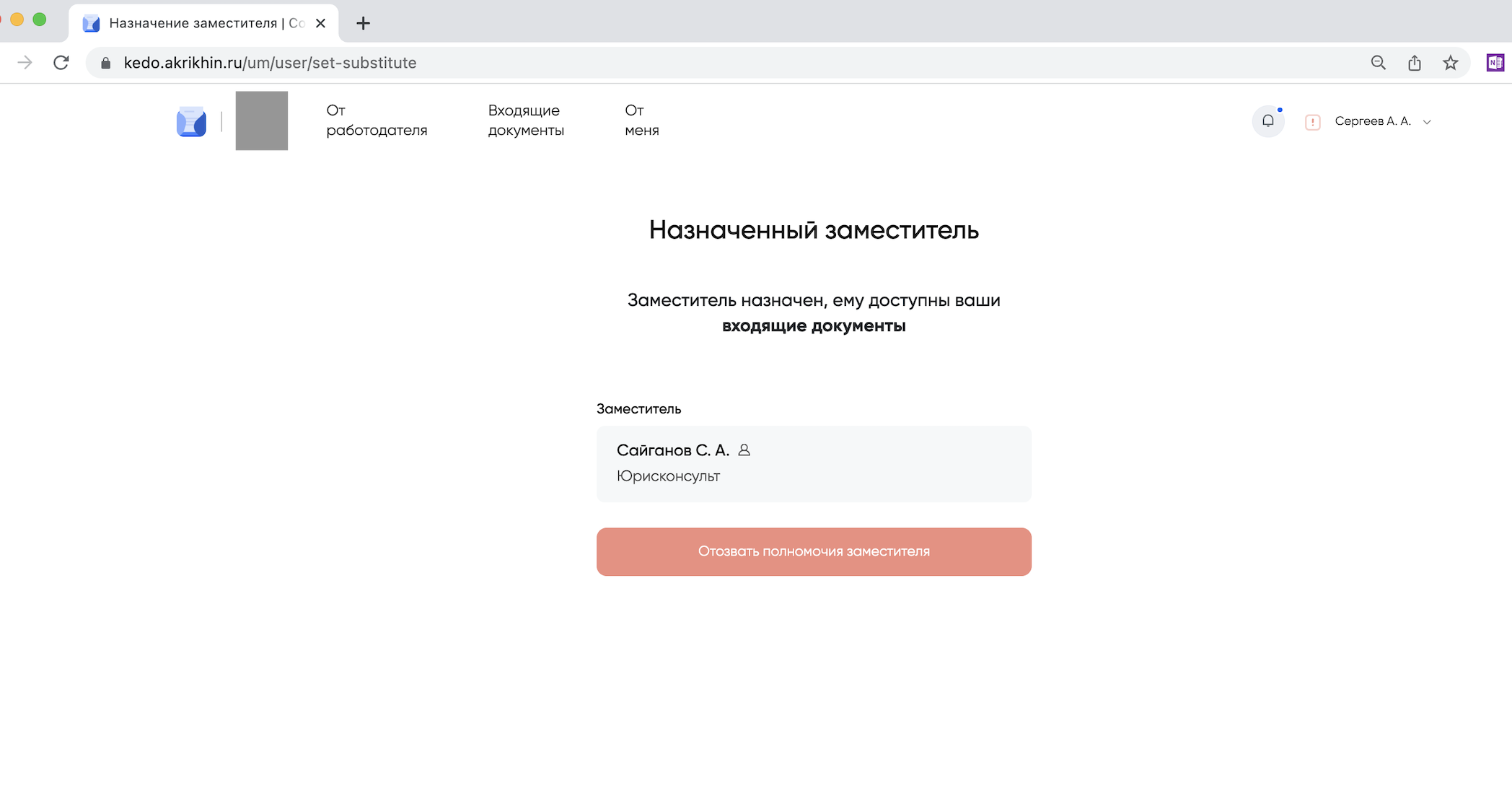The height and width of the screenshot is (788, 1512).
Task: Open the От меня section
Action: point(641,121)
